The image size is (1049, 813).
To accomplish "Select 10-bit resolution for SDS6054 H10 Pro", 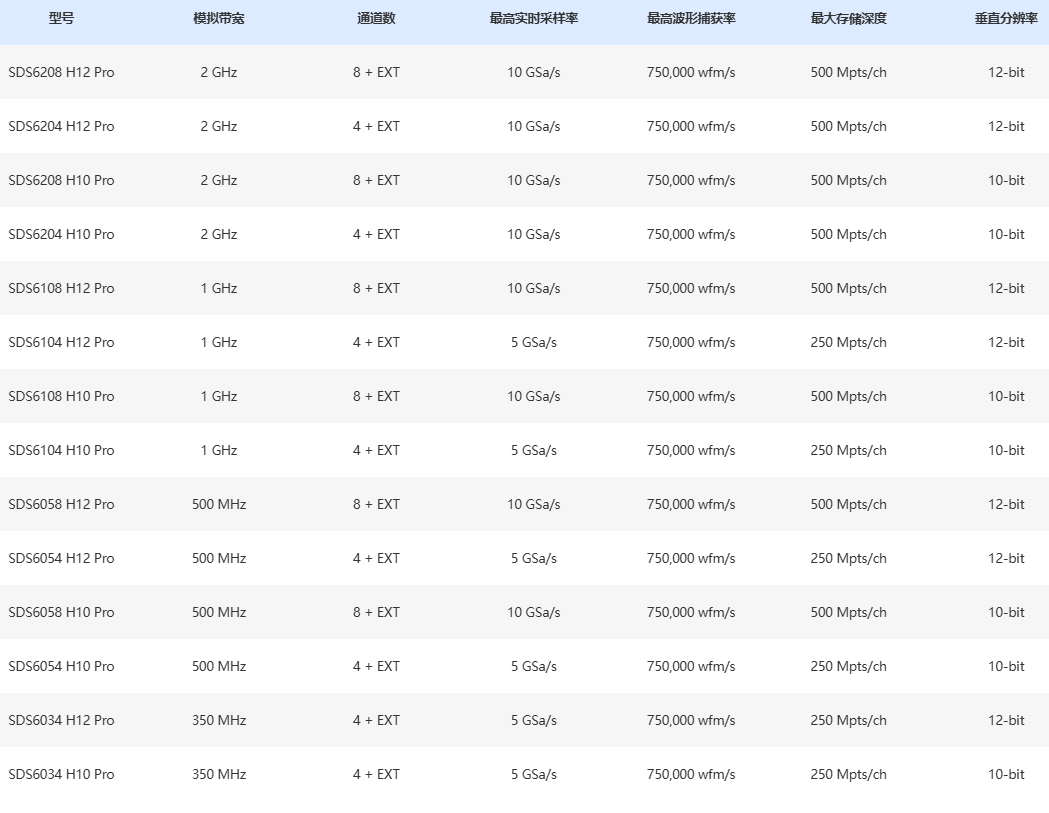I will point(1006,666).
